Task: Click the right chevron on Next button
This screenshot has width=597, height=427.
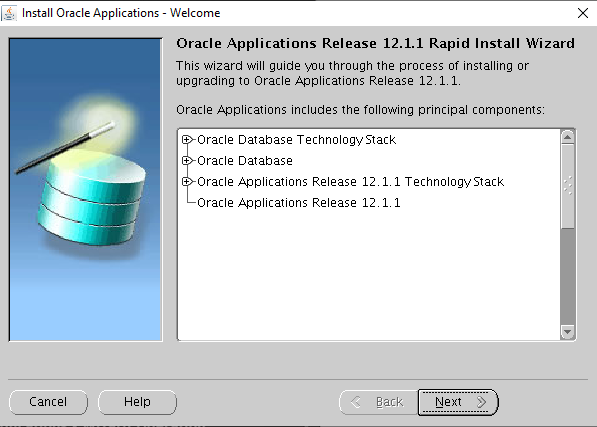Action: 482,402
